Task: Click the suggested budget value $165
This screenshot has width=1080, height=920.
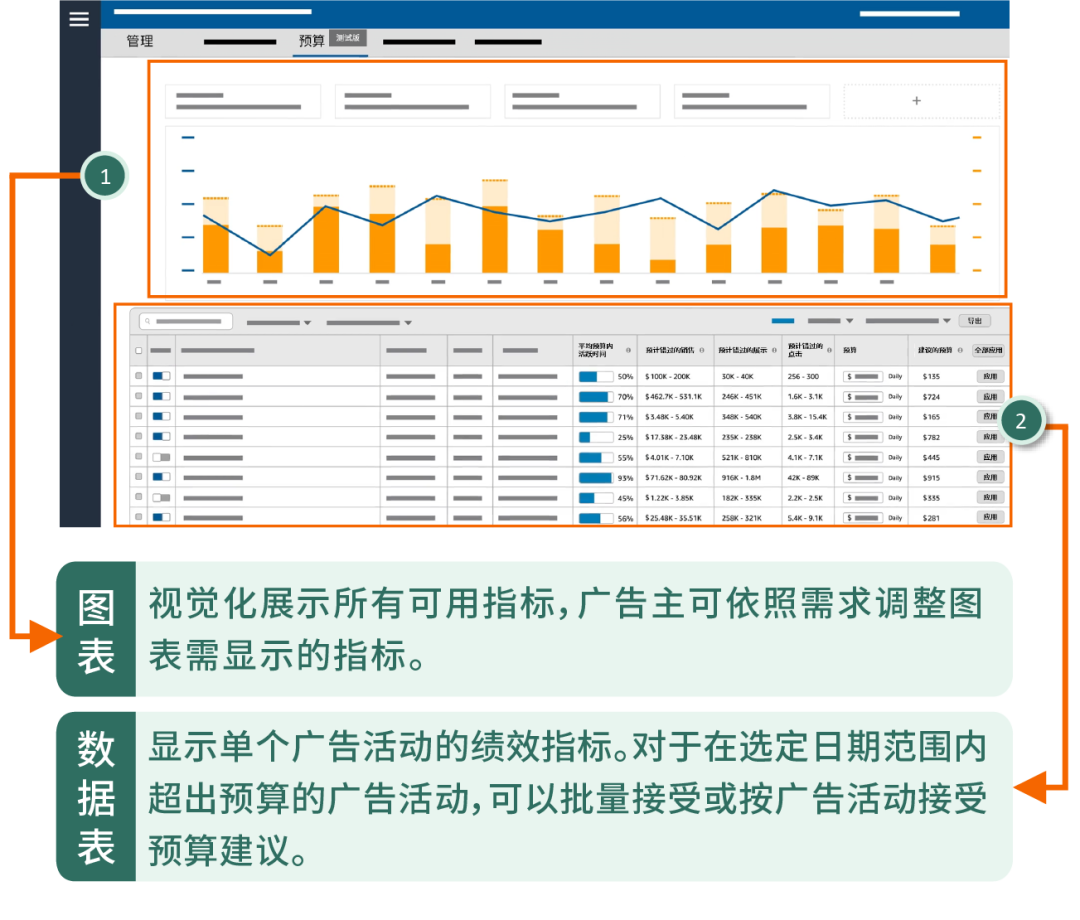Action: pyautogui.click(x=931, y=417)
